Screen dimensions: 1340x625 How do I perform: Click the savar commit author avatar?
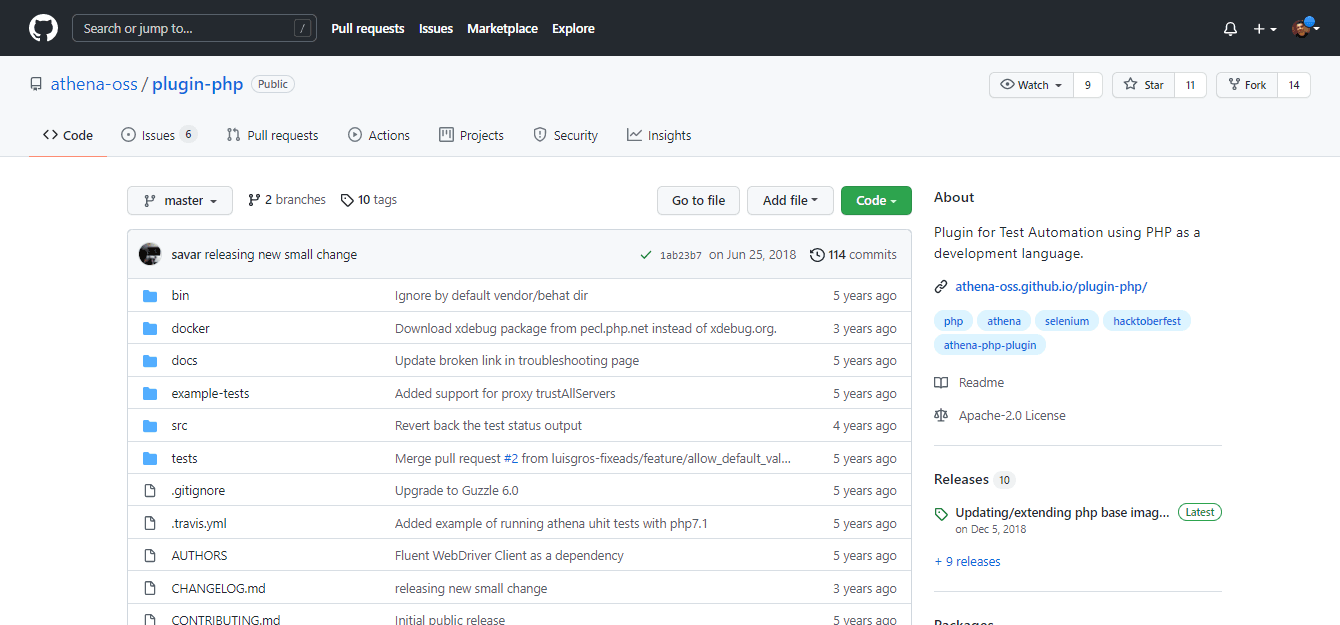click(150, 254)
